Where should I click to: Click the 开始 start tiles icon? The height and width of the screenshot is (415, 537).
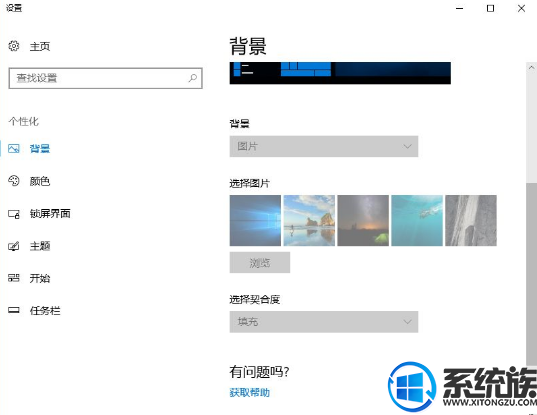click(x=14, y=278)
